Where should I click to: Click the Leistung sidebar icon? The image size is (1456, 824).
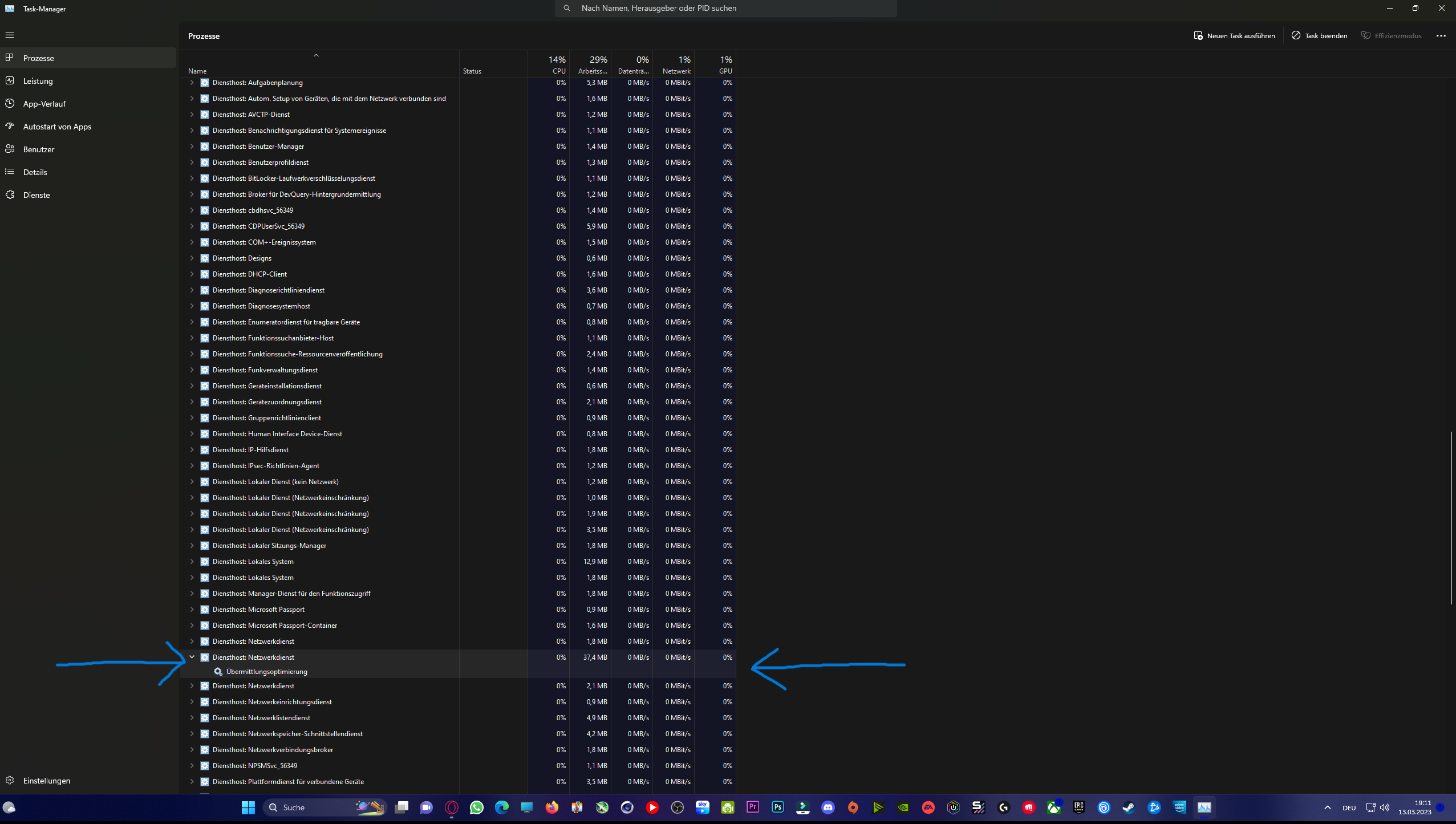pyautogui.click(x=10, y=81)
